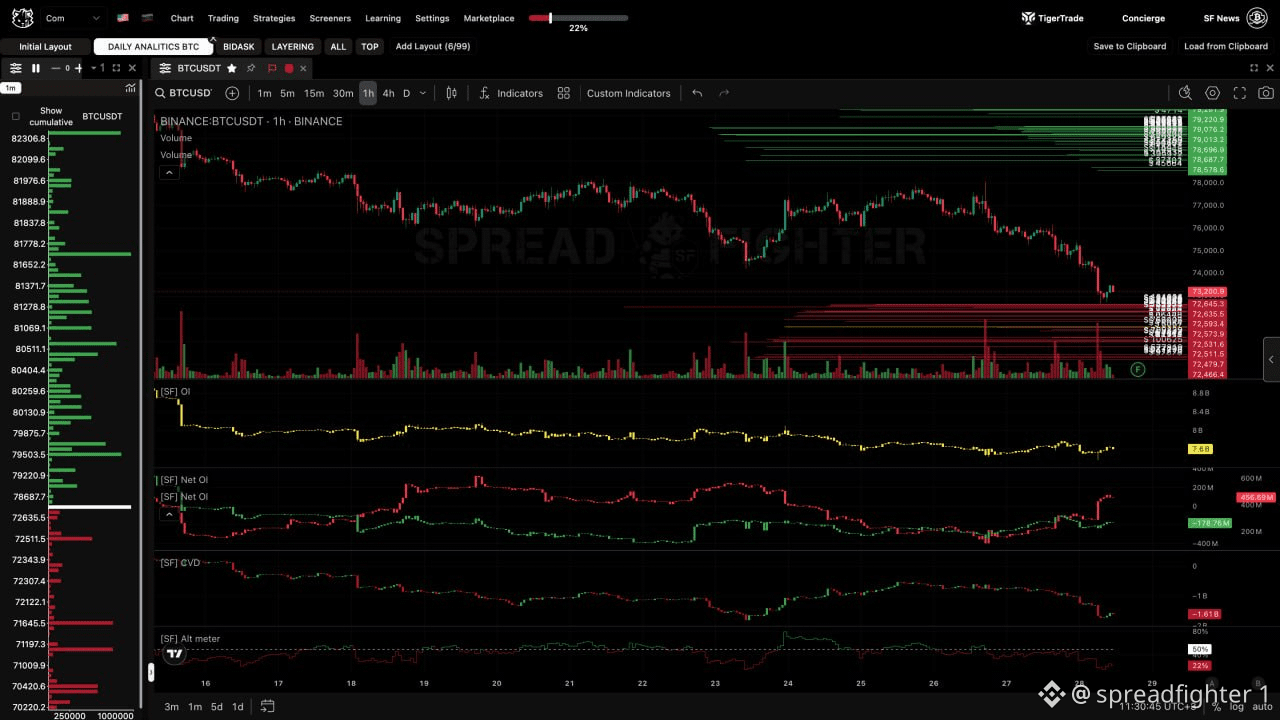This screenshot has height=720, width=1280.
Task: Open the calendar go-to-date icon
Action: (x=267, y=706)
